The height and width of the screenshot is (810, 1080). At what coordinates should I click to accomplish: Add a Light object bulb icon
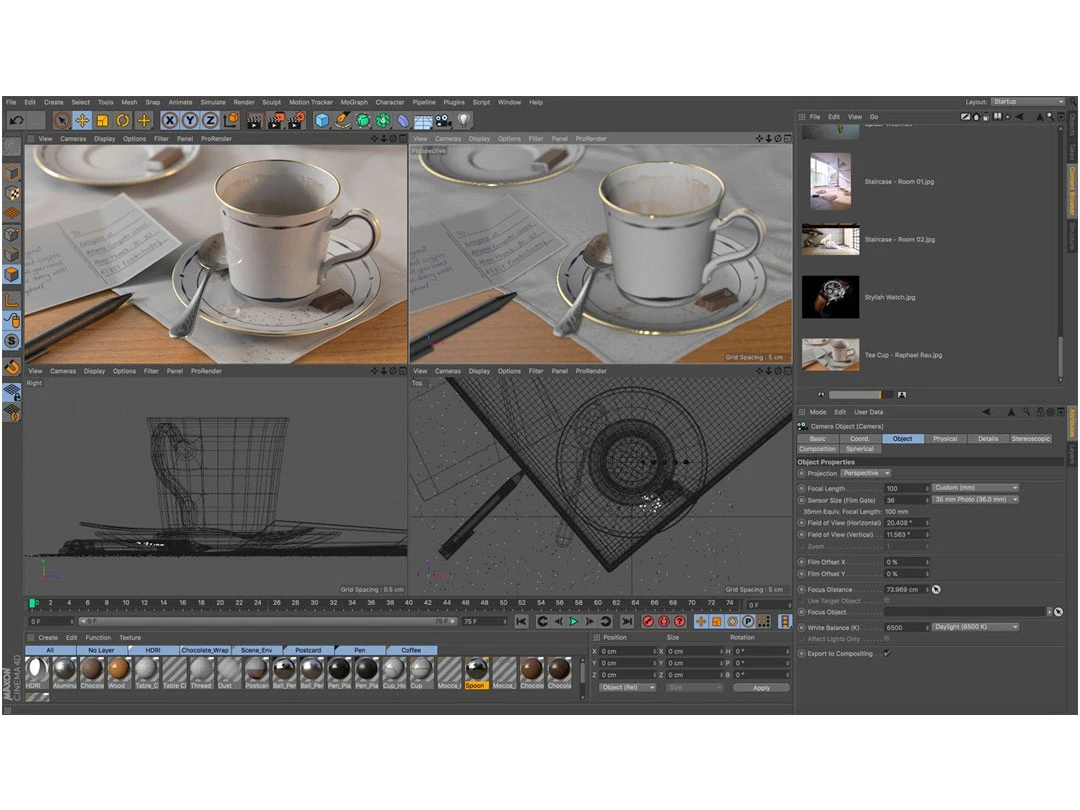[464, 121]
